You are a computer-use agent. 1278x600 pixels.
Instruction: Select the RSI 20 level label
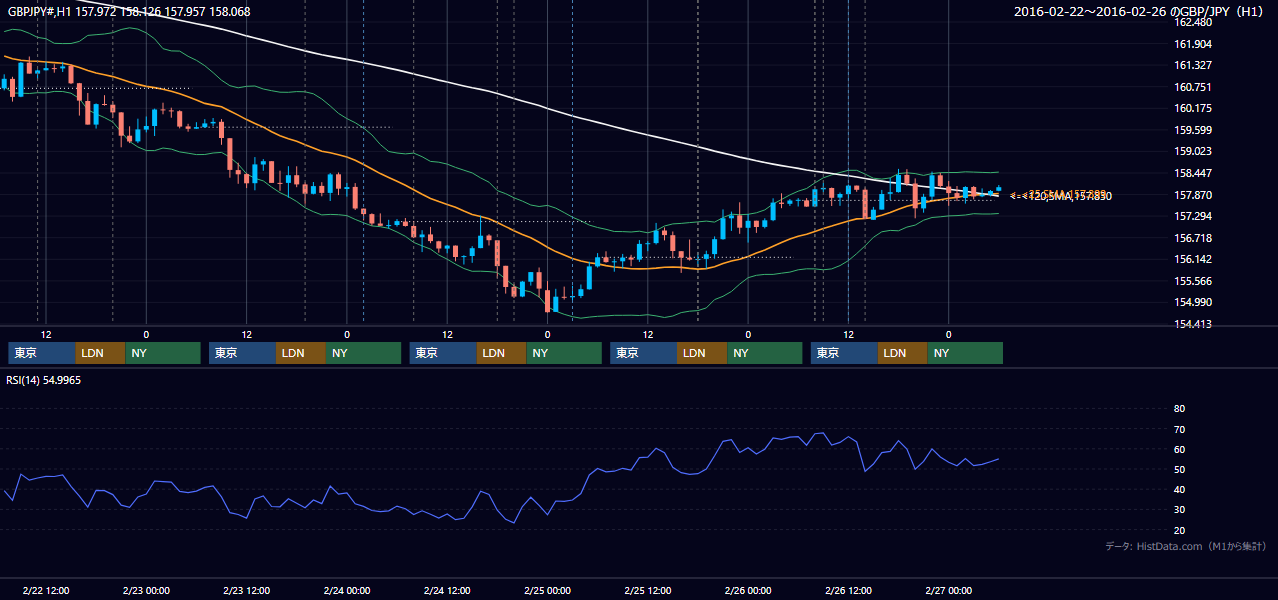click(x=1179, y=530)
